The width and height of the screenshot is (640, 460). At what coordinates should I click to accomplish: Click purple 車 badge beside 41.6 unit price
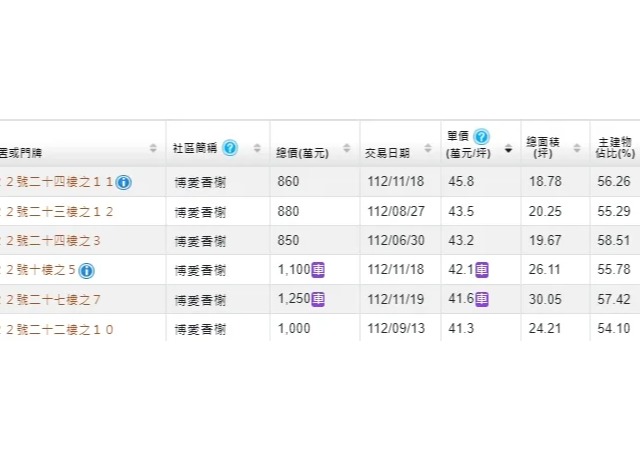pos(482,299)
